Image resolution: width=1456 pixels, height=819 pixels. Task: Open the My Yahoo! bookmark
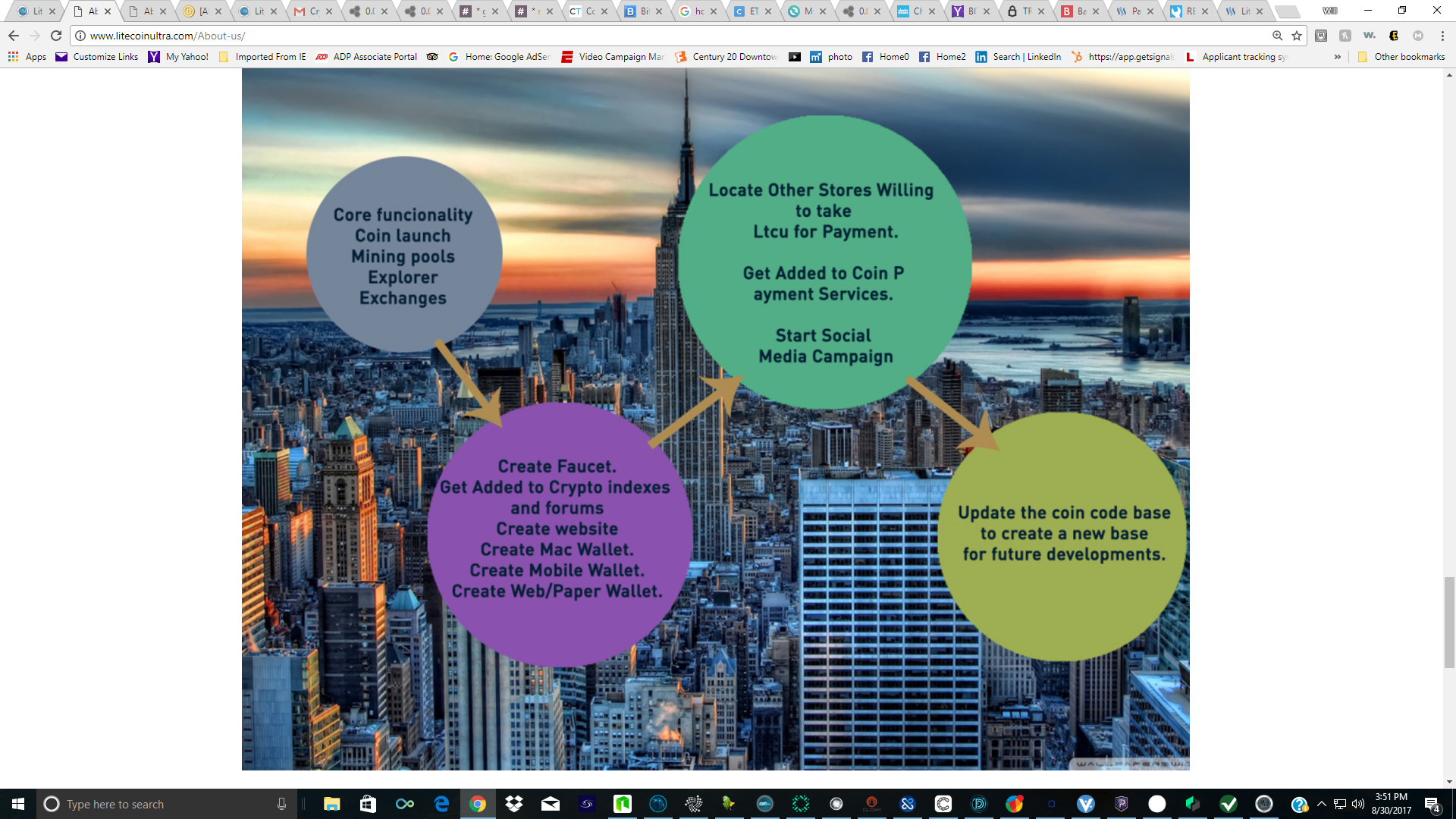tap(178, 57)
